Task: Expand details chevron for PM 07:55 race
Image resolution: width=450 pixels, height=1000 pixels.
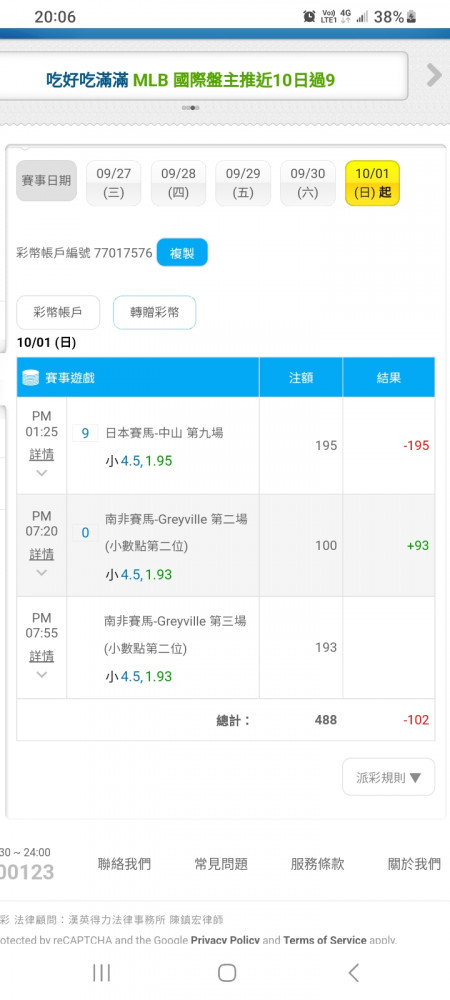Action: click(x=41, y=675)
